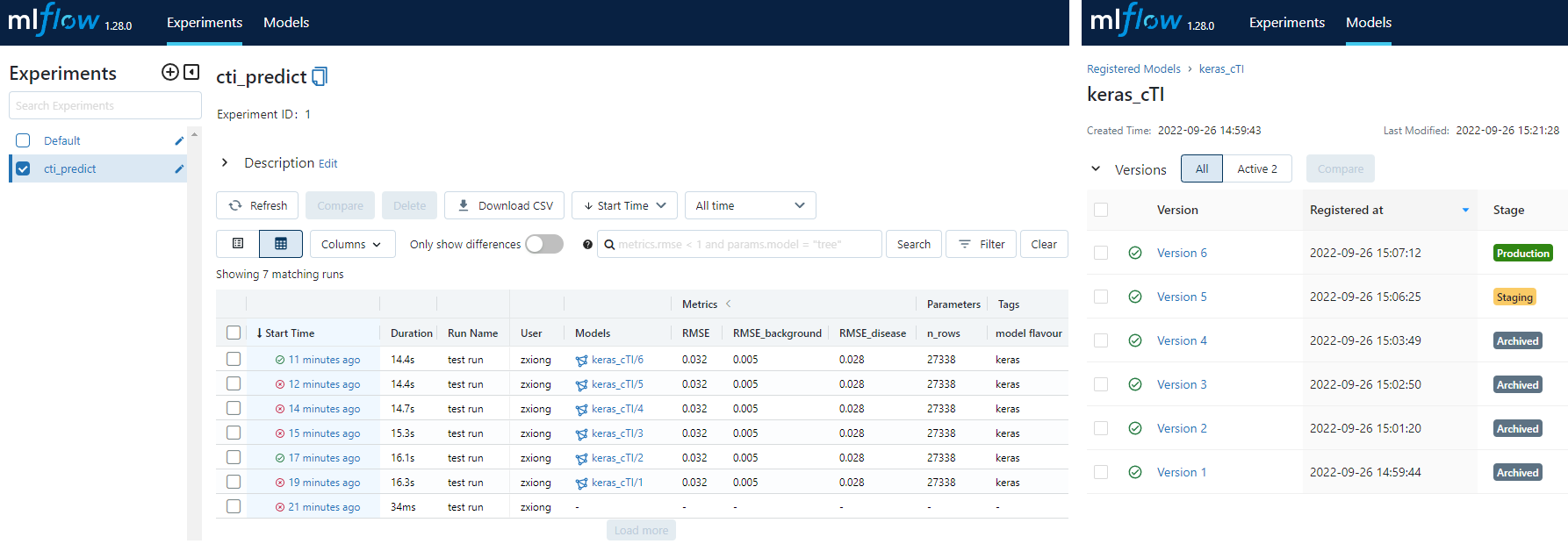Open the Registered Models breadcrumb link
The height and width of the screenshot is (544, 1568).
[1133, 68]
